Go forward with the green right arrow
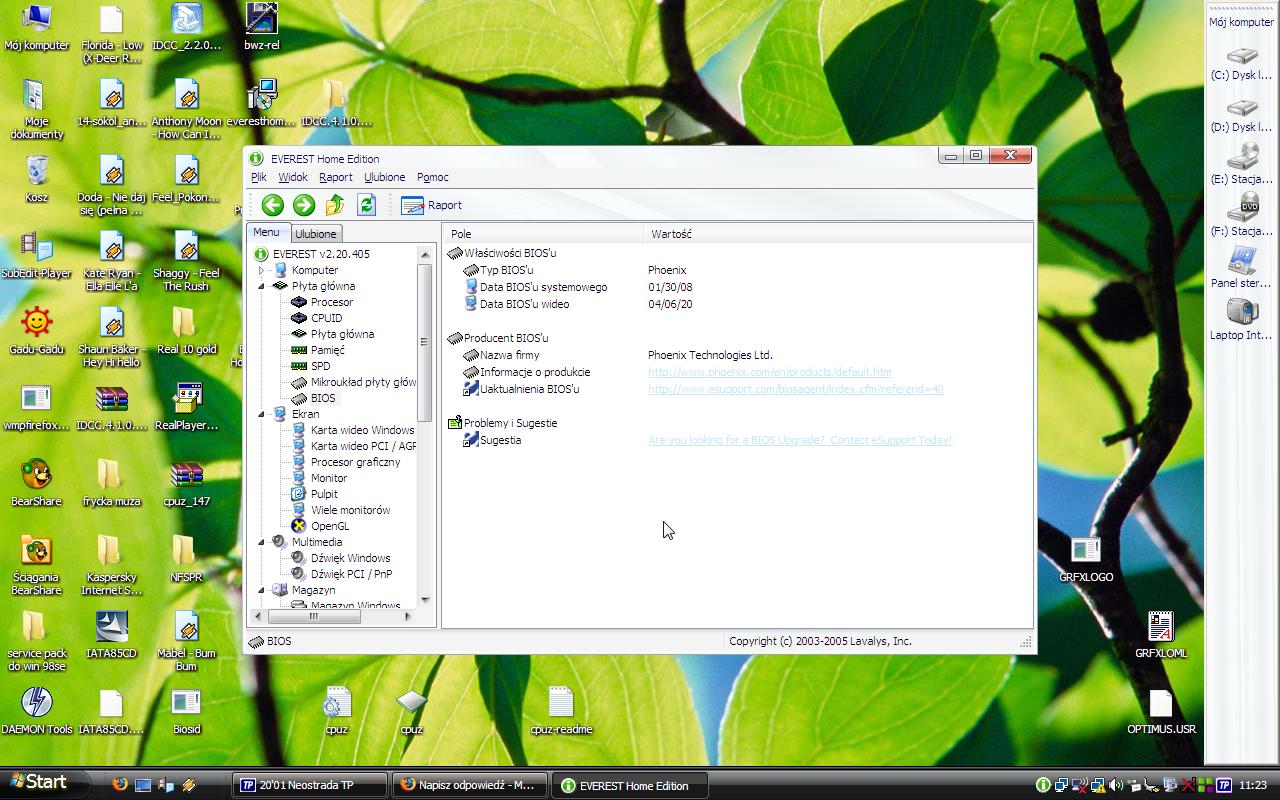The width and height of the screenshot is (1280, 800). pyautogui.click(x=304, y=205)
